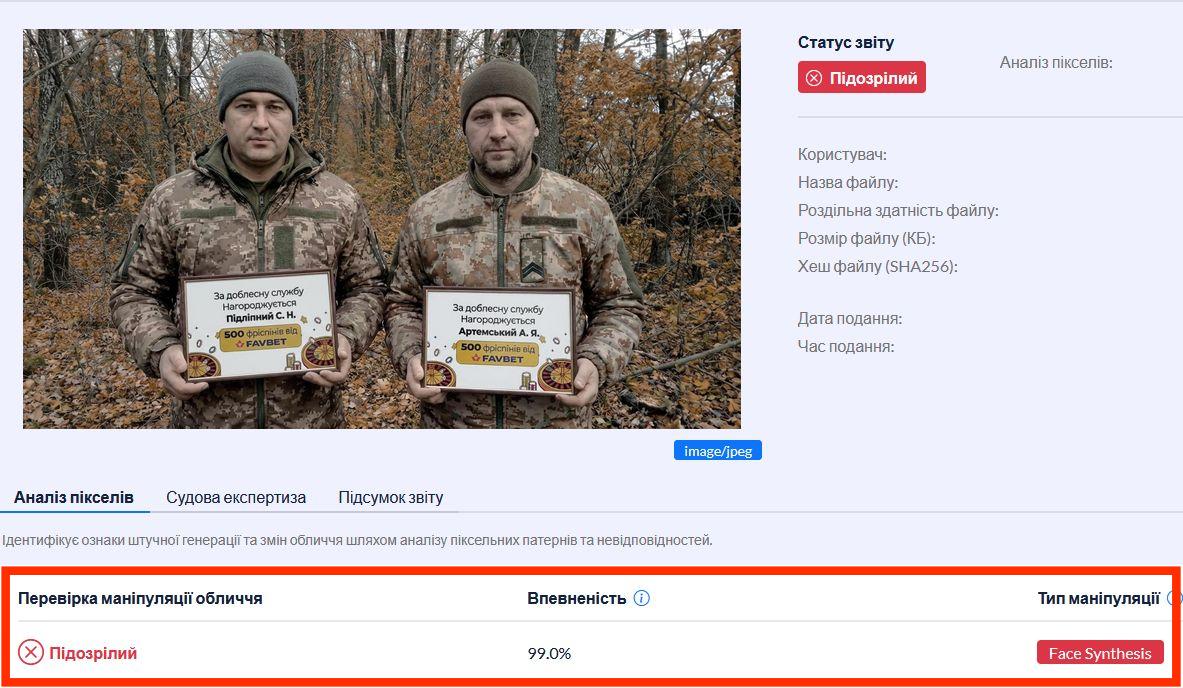Click the image/jpeg file type badge
Viewport: 1183px width, 688px height.
[717, 450]
